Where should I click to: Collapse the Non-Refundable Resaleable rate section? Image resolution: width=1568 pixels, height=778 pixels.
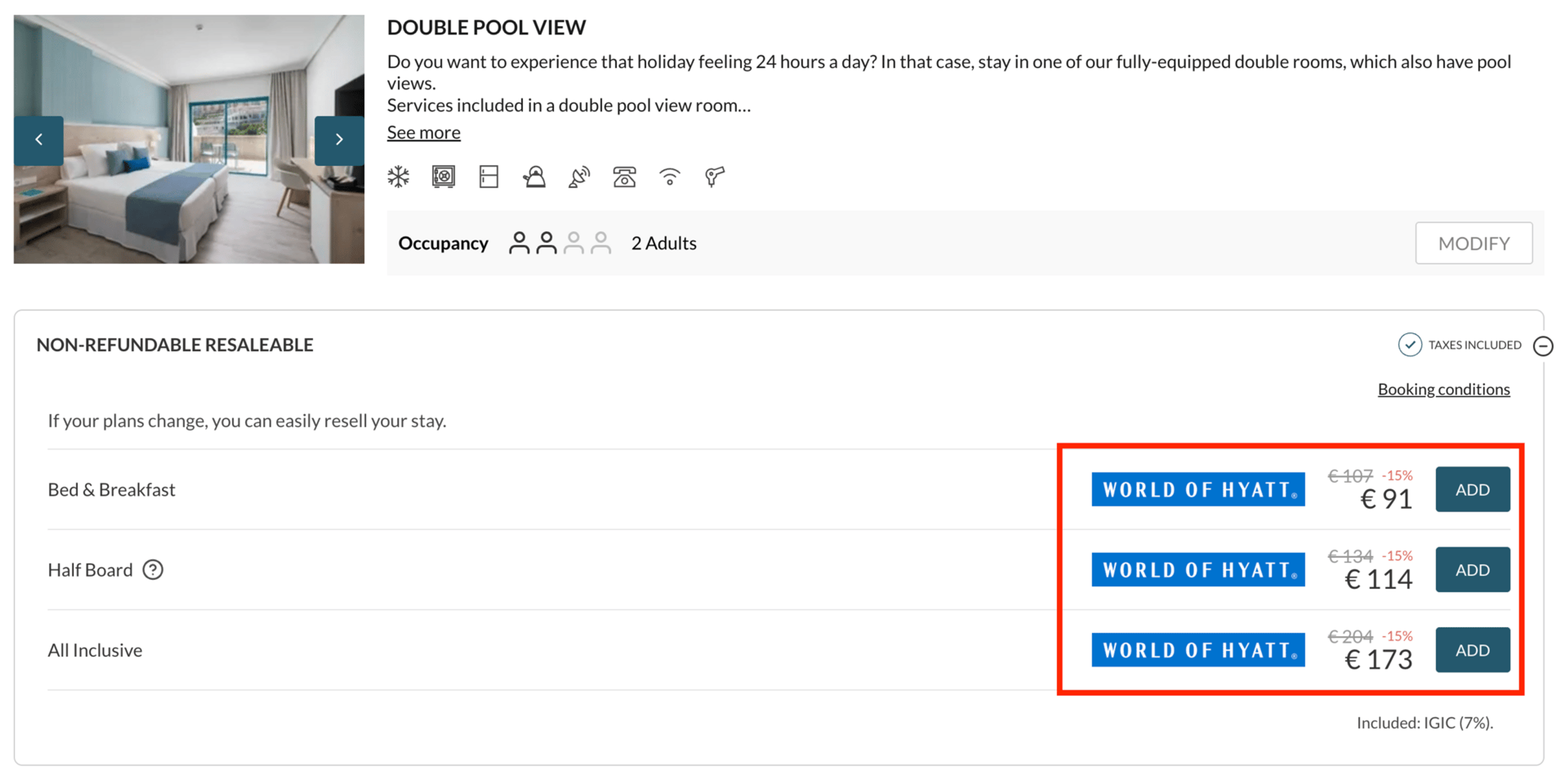1543,345
